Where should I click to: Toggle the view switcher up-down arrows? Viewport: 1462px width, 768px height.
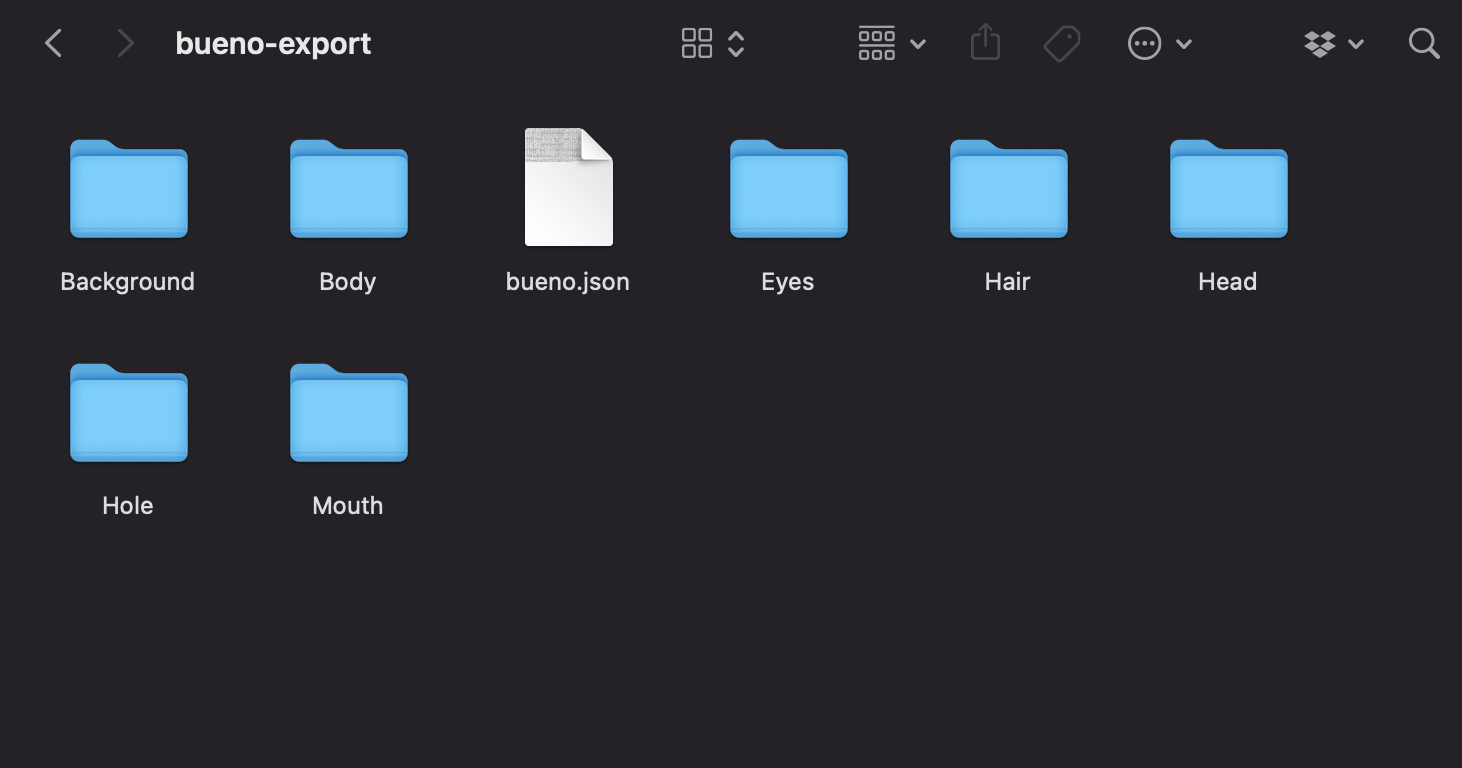point(736,43)
